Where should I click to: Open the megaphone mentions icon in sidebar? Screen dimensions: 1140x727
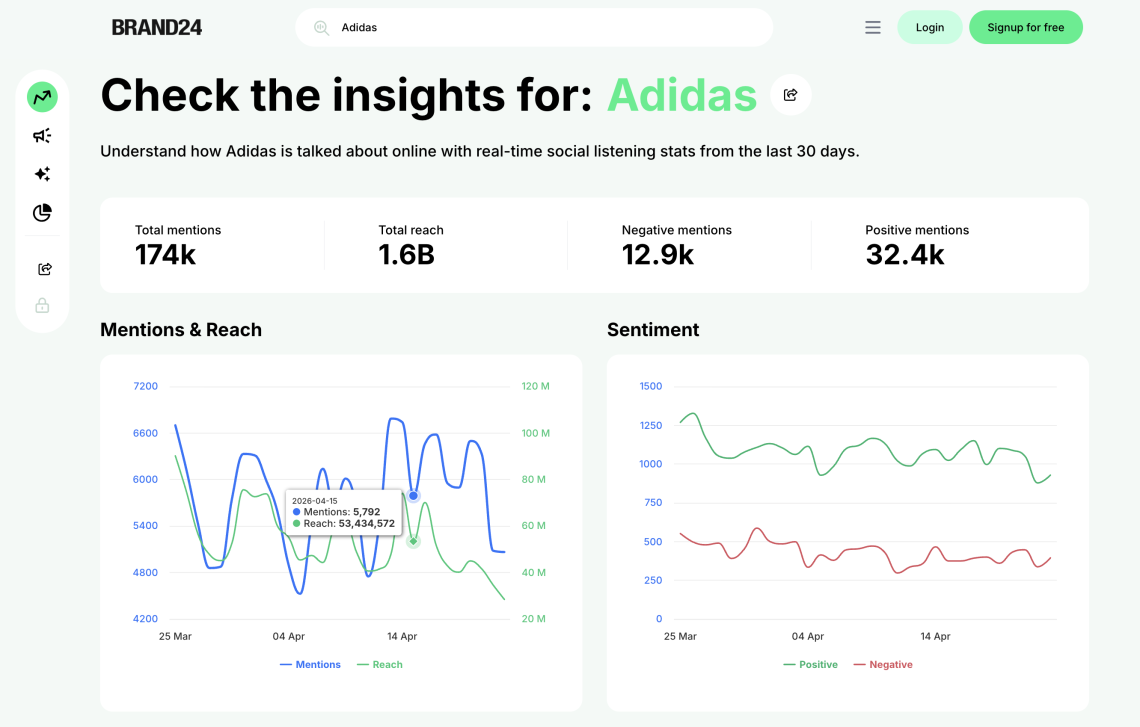42,136
